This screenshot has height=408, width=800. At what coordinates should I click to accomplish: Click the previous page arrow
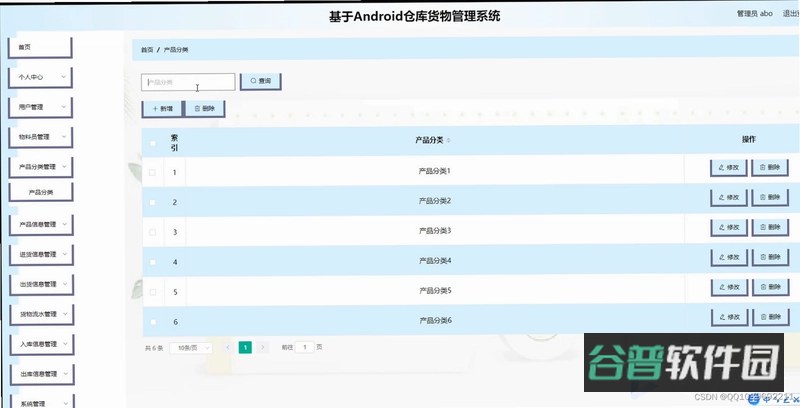[x=228, y=348]
